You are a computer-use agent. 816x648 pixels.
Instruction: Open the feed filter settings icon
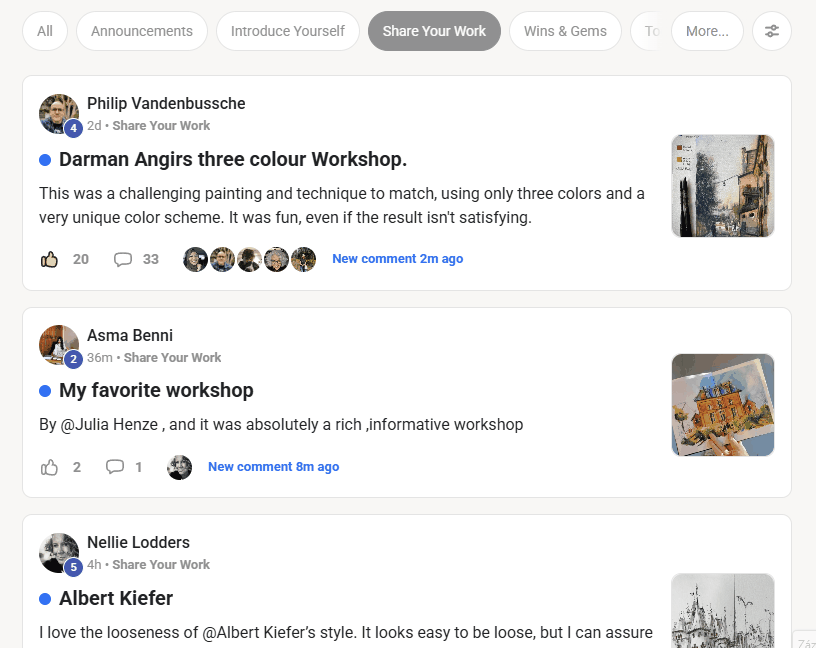pos(771,31)
